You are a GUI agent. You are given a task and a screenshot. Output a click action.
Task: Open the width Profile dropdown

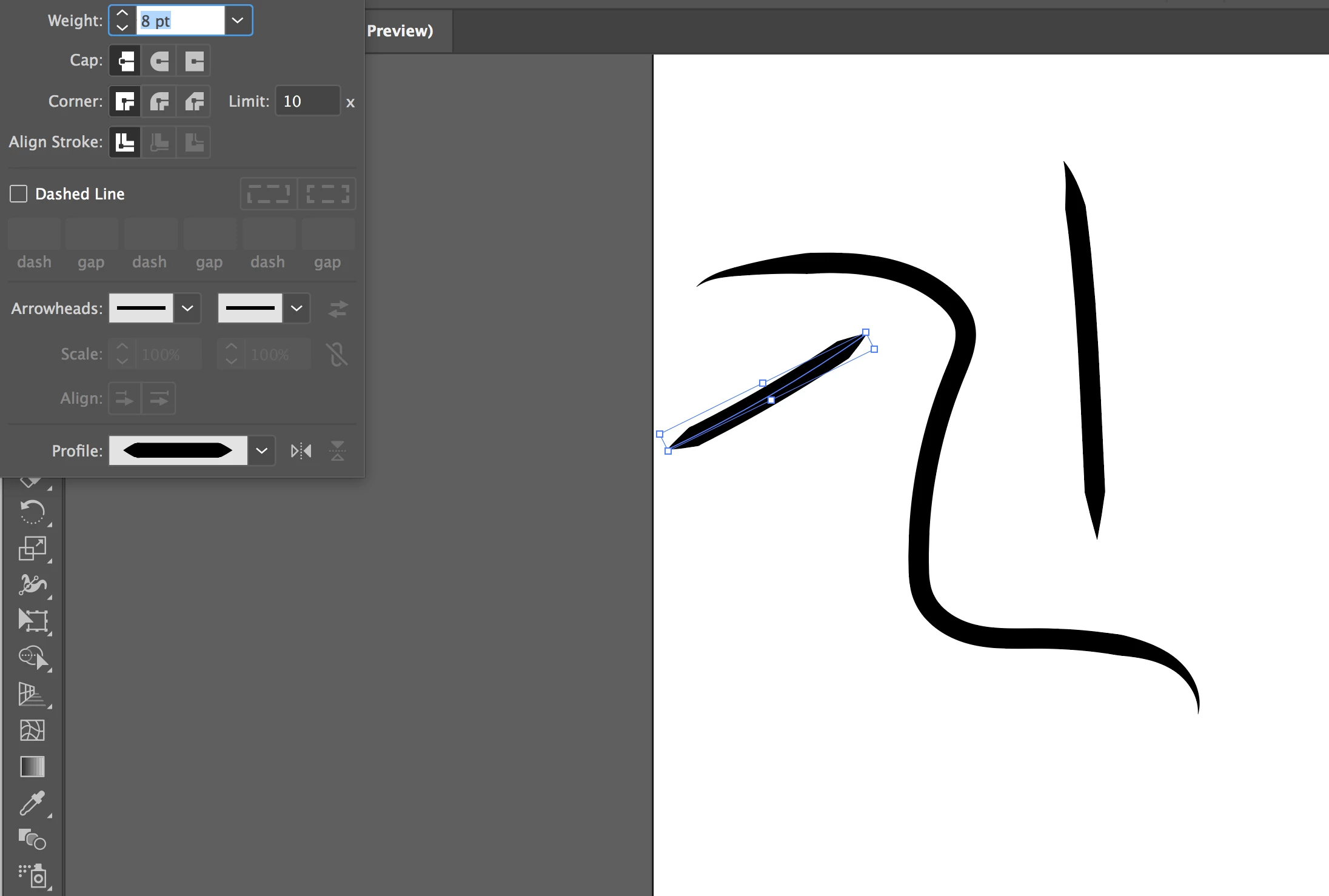coord(261,451)
